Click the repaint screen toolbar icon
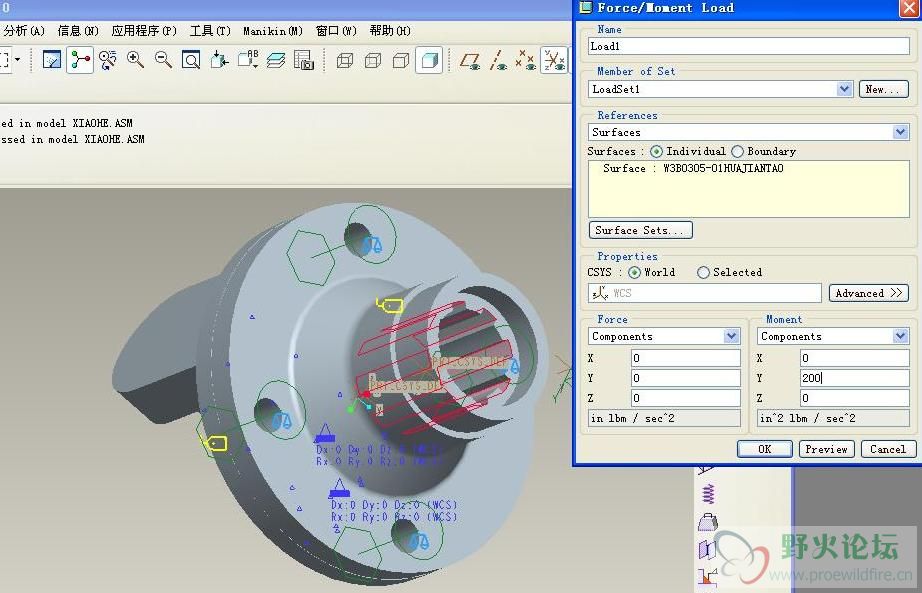The image size is (922, 593). tap(52, 59)
